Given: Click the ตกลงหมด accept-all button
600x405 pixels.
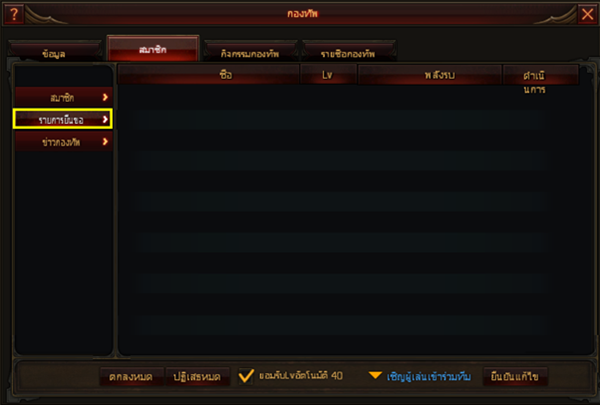Looking at the screenshot, I should tap(131, 376).
